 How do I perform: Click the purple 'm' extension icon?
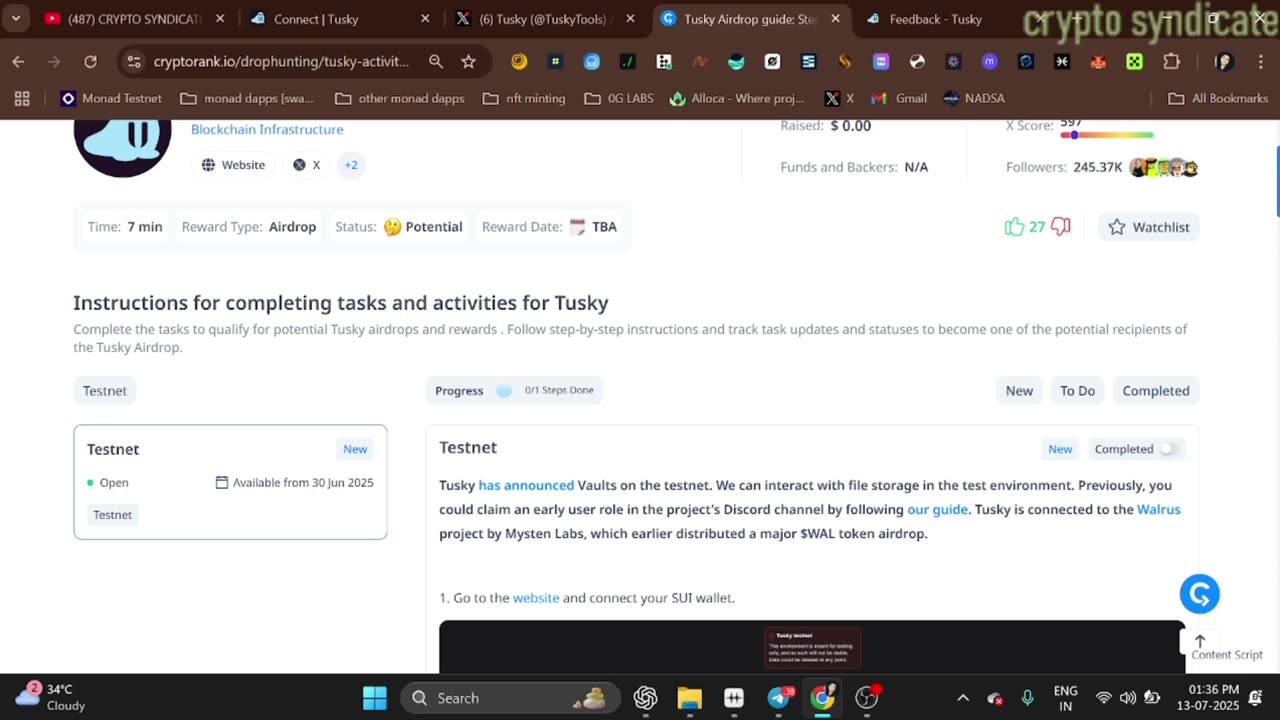[x=989, y=62]
